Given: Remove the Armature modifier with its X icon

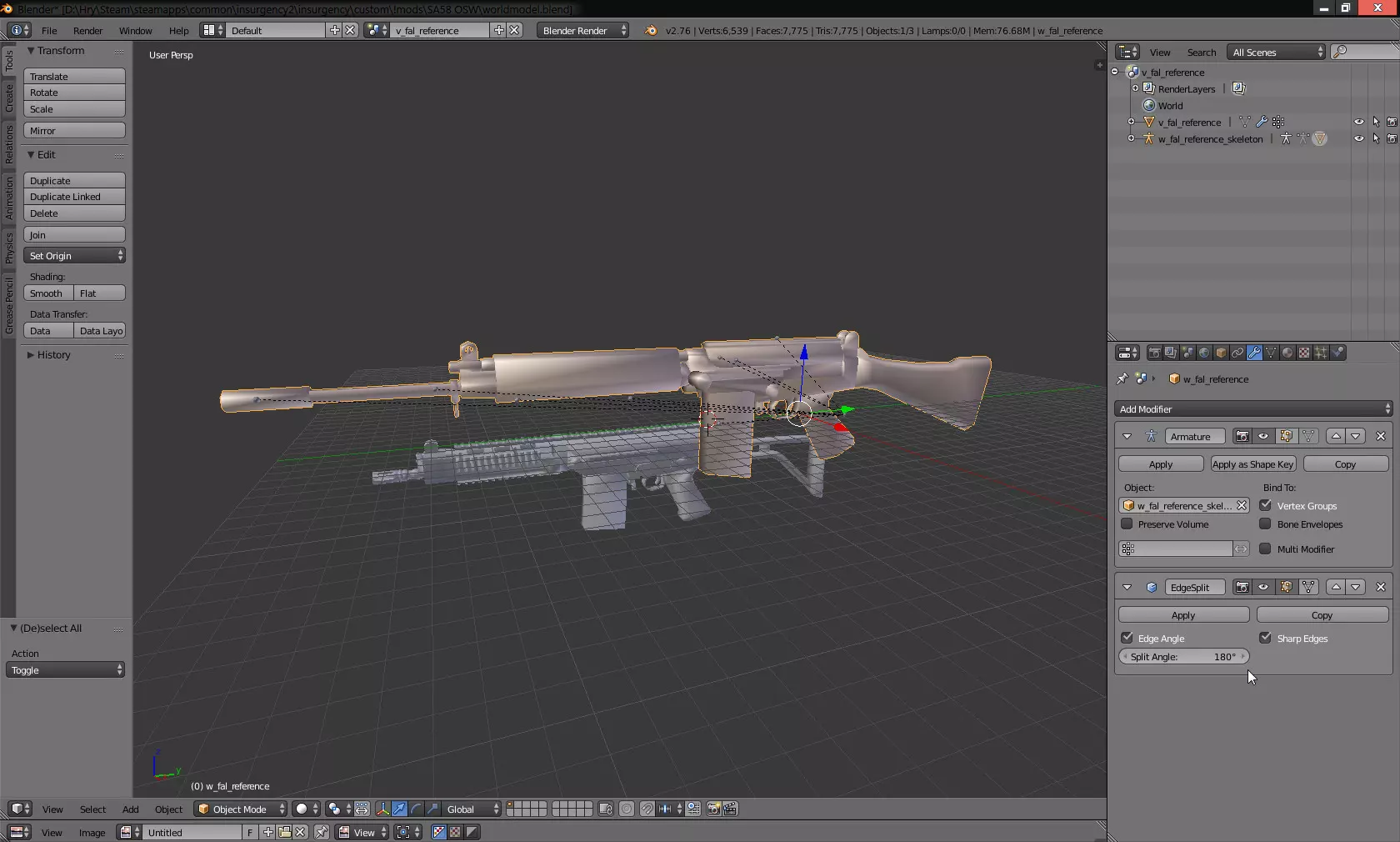Looking at the screenshot, I should pos(1380,436).
